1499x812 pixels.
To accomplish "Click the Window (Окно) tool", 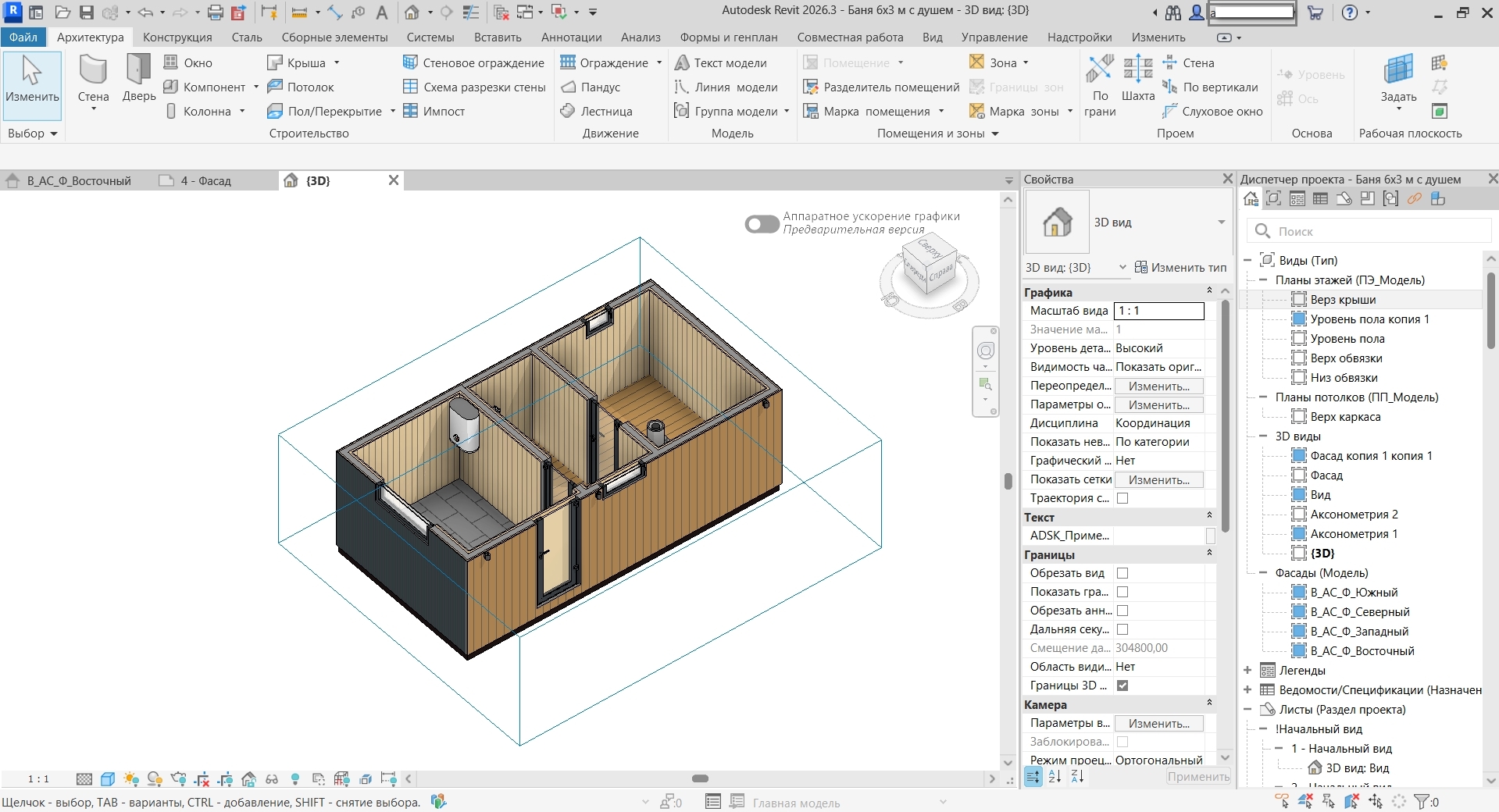I will [188, 62].
